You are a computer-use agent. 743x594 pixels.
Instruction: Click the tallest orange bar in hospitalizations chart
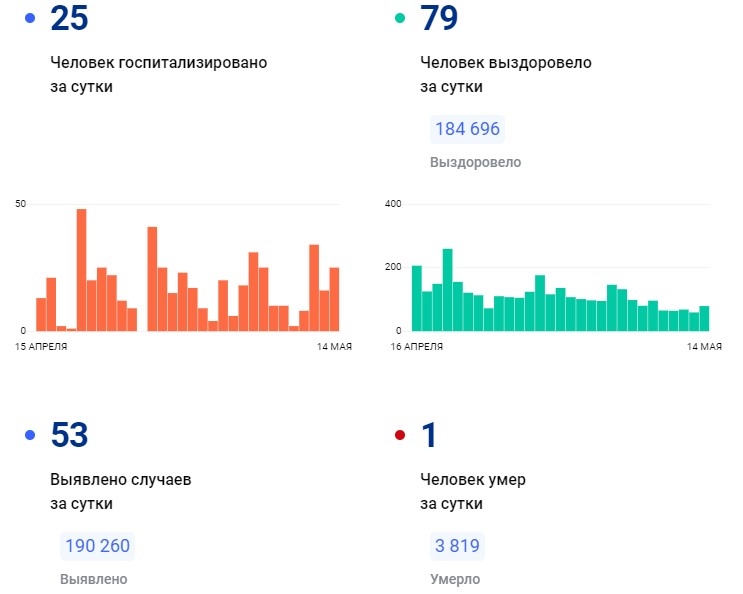point(81,270)
